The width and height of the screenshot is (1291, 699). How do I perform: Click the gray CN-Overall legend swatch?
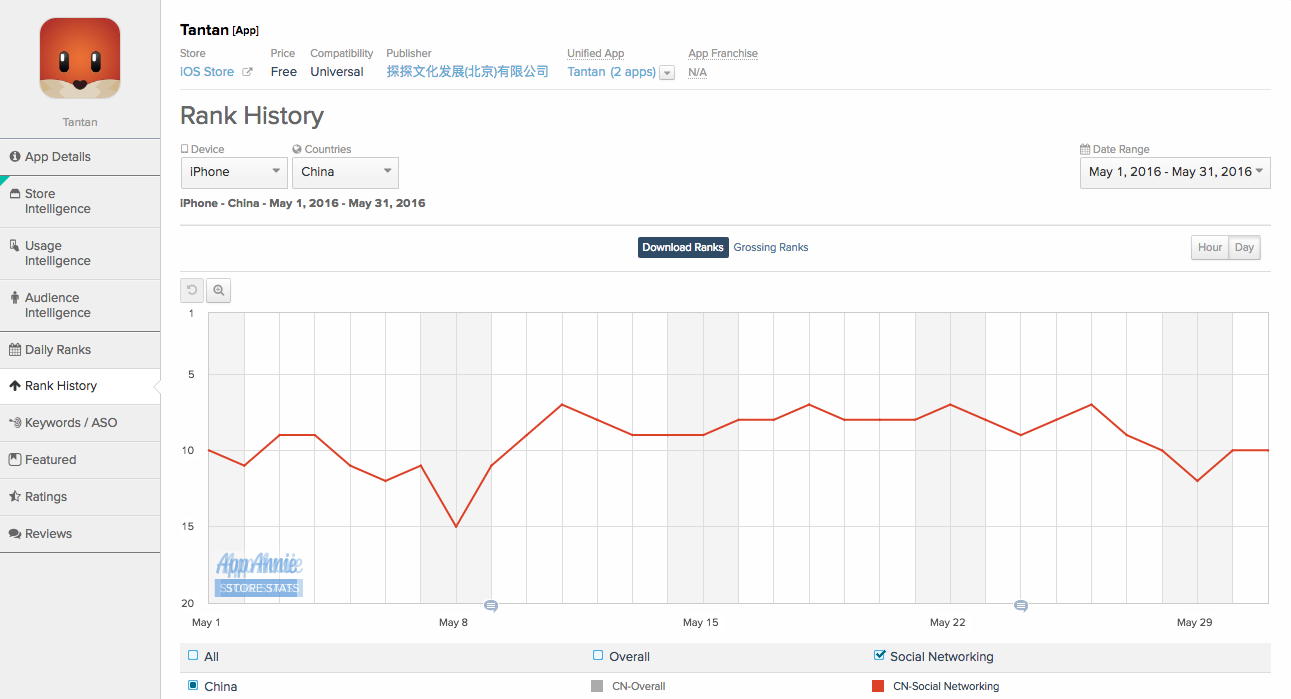[x=597, y=686]
